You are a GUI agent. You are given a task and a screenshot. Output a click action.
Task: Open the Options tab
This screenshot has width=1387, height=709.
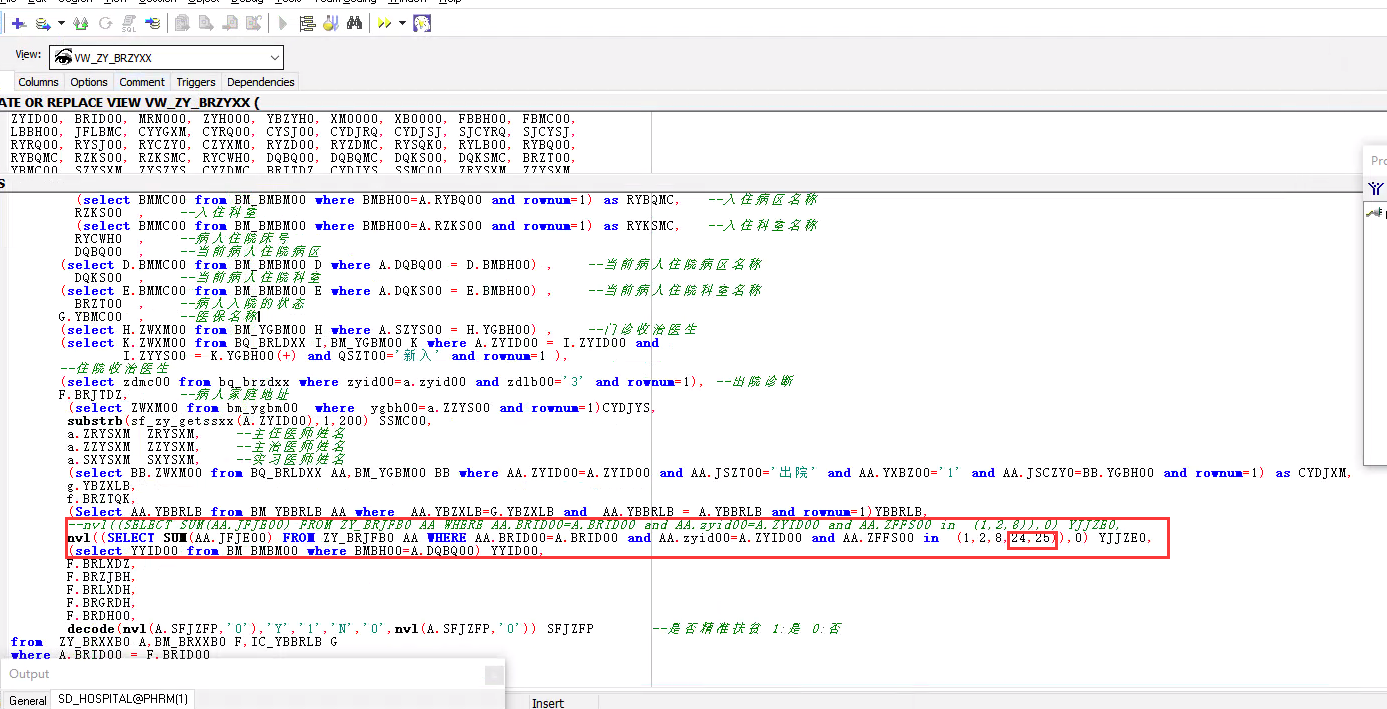point(89,82)
